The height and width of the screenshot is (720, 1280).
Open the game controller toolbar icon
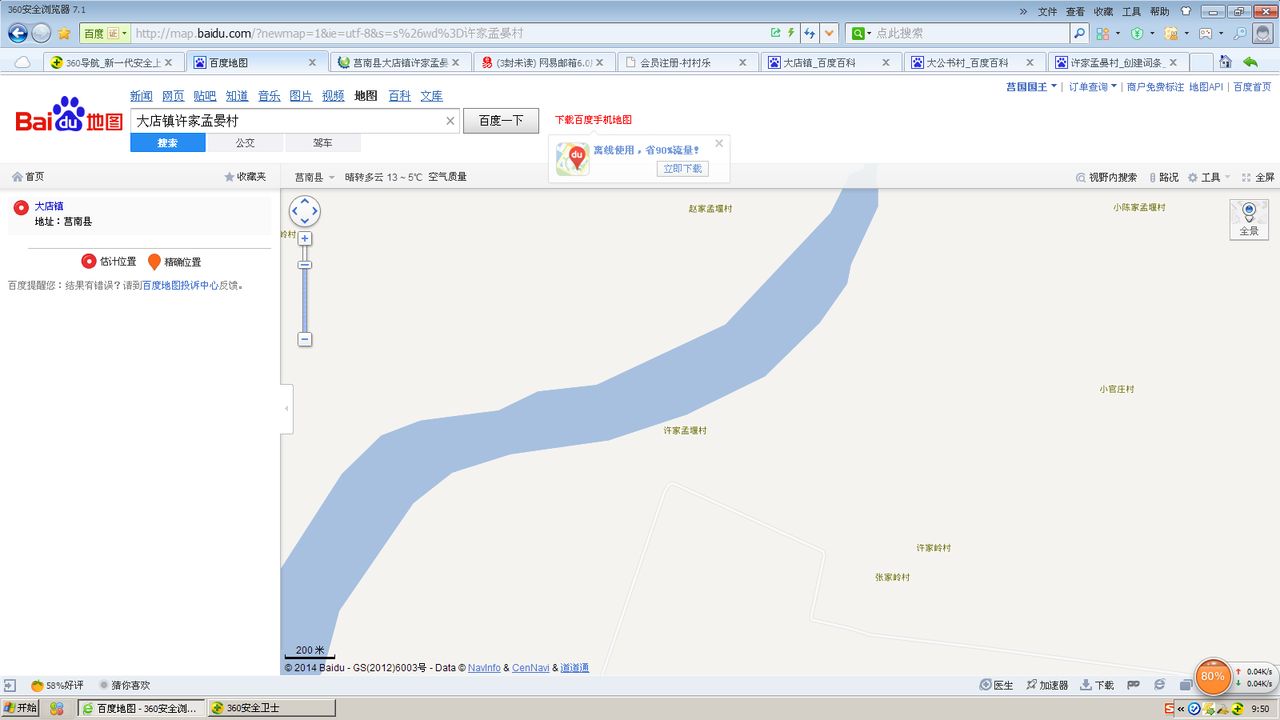[x=1205, y=33]
